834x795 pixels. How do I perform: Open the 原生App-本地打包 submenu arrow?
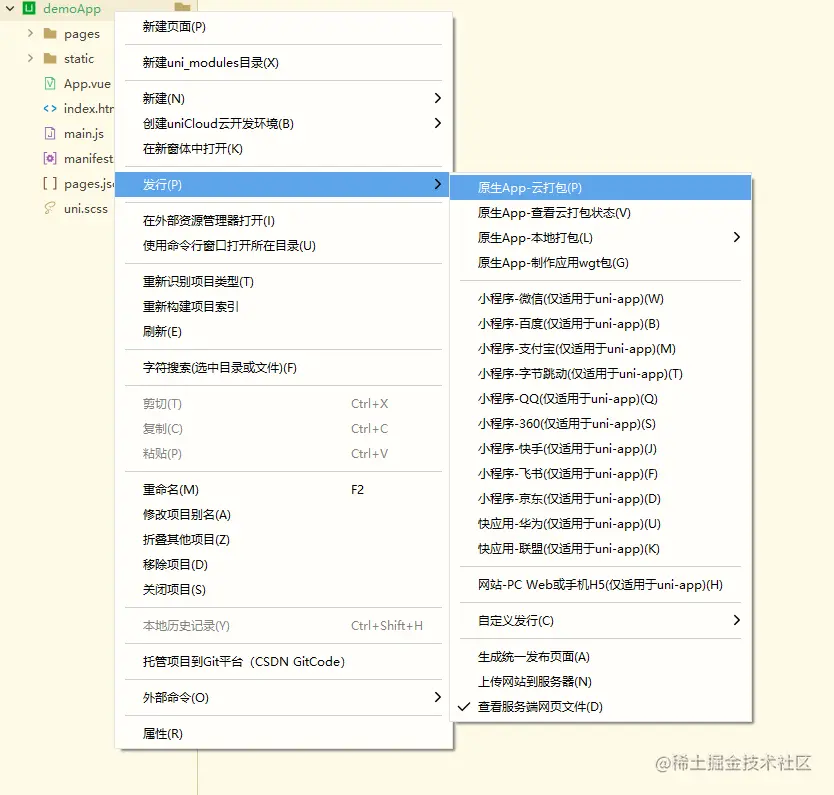click(736, 237)
